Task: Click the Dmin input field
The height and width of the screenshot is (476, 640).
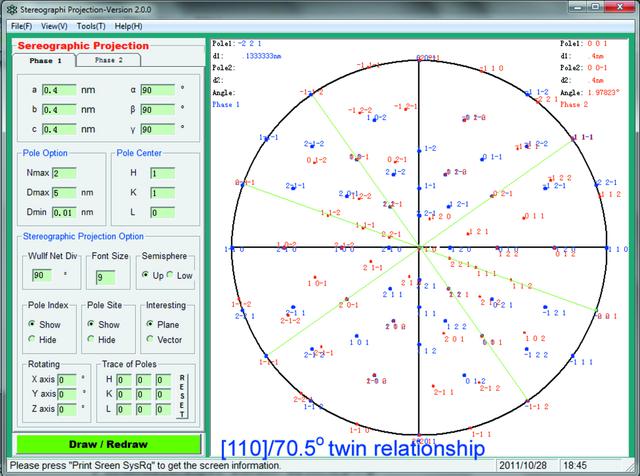Action: (64, 212)
